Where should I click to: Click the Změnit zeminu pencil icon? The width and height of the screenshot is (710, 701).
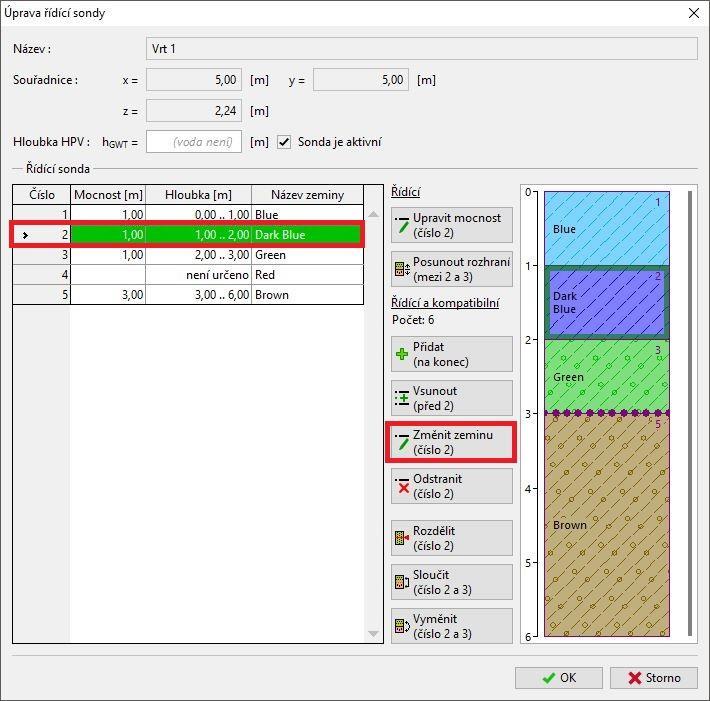(402, 442)
